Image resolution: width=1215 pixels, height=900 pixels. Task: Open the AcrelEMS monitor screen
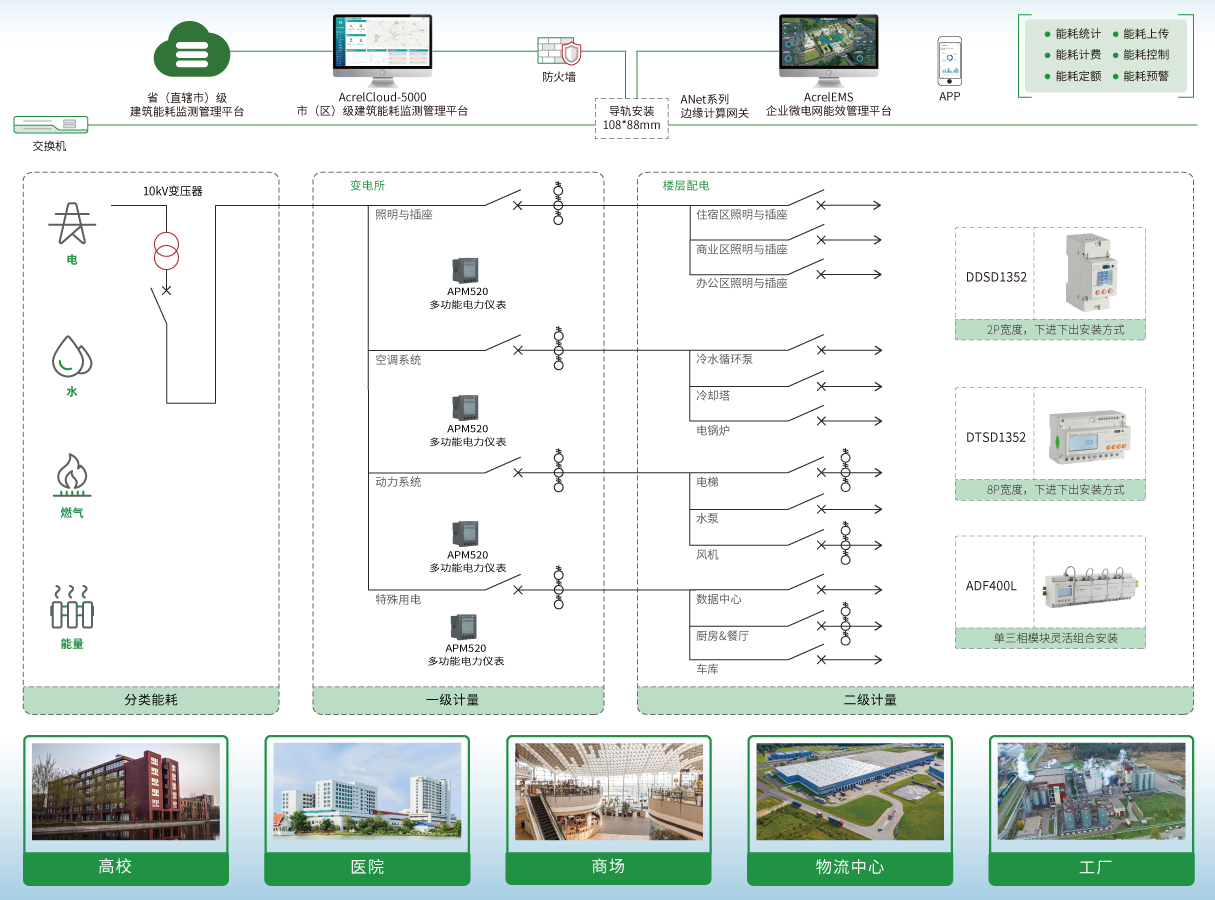tap(828, 47)
